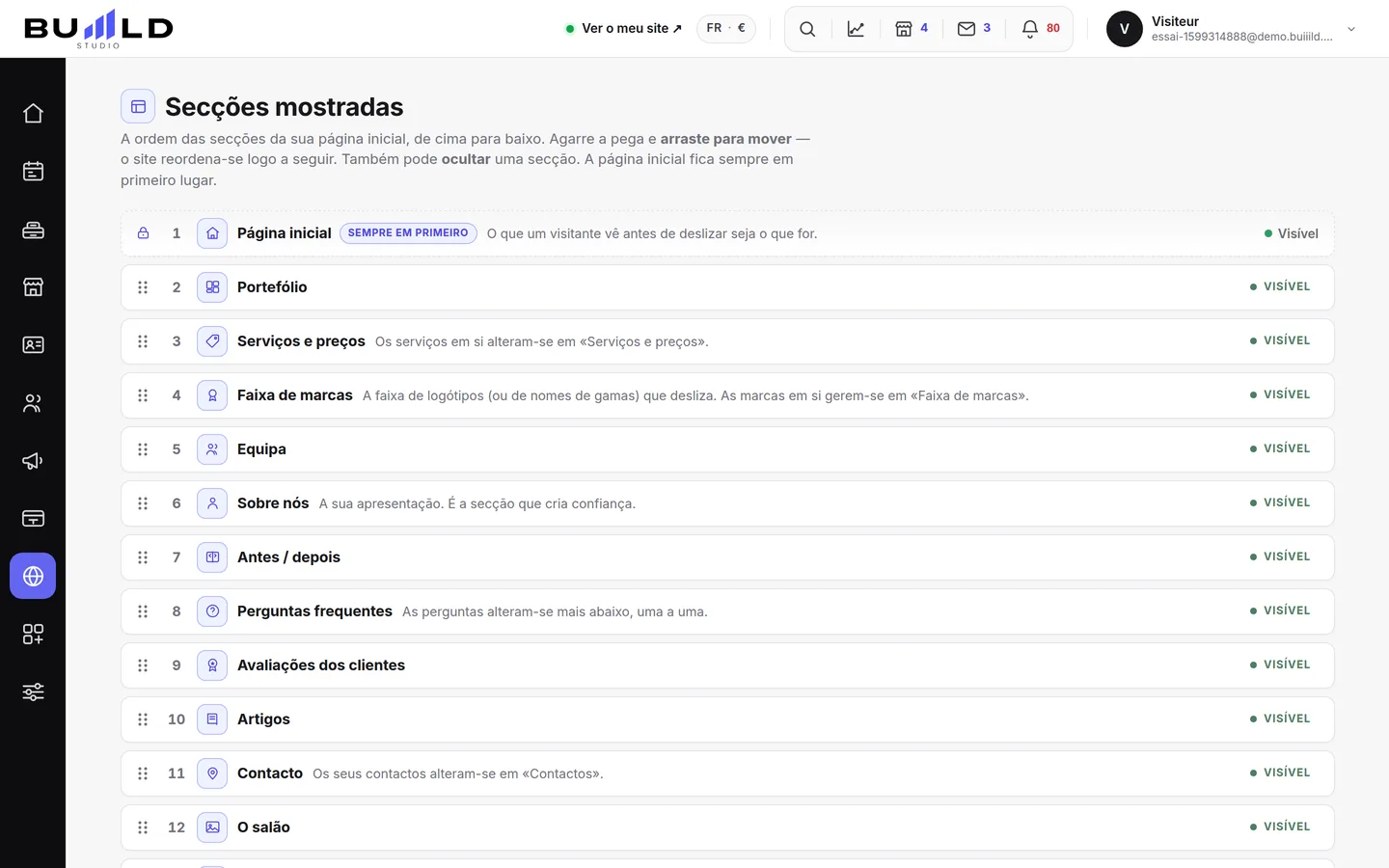This screenshot has width=1389, height=868.
Task: Click the Secções mostradas heading
Action: coord(285,107)
